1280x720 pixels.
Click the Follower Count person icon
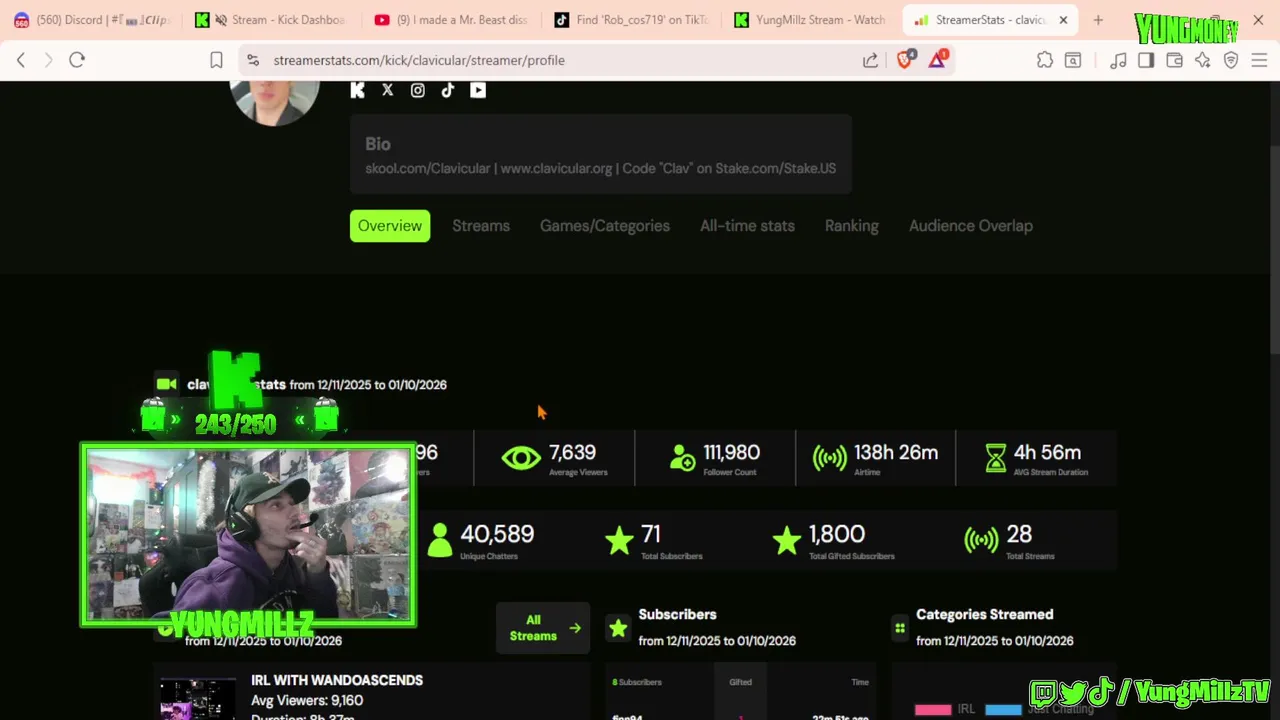682,458
